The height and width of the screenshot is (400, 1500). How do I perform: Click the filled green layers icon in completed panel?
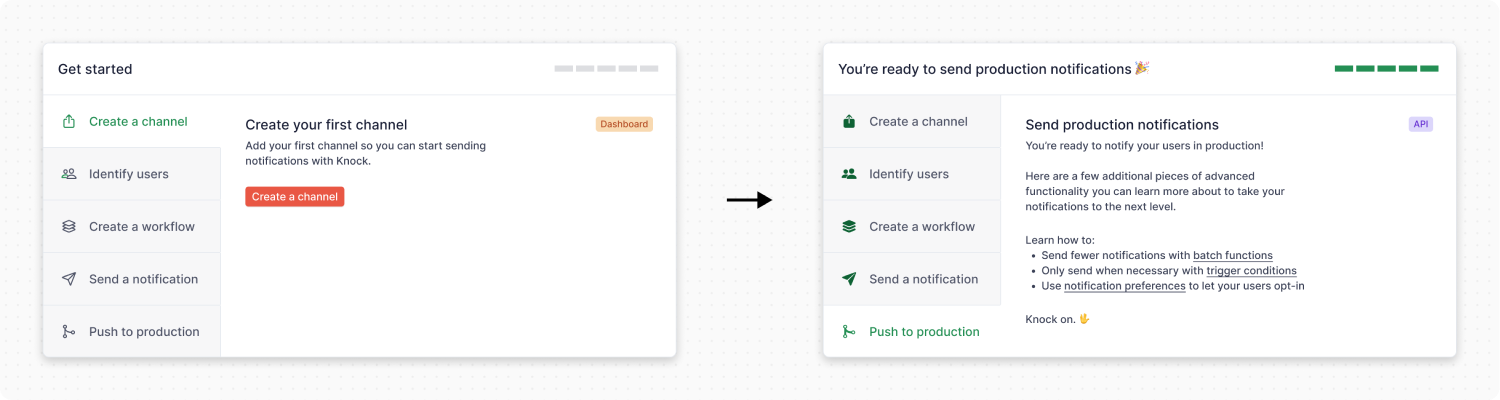tap(849, 227)
